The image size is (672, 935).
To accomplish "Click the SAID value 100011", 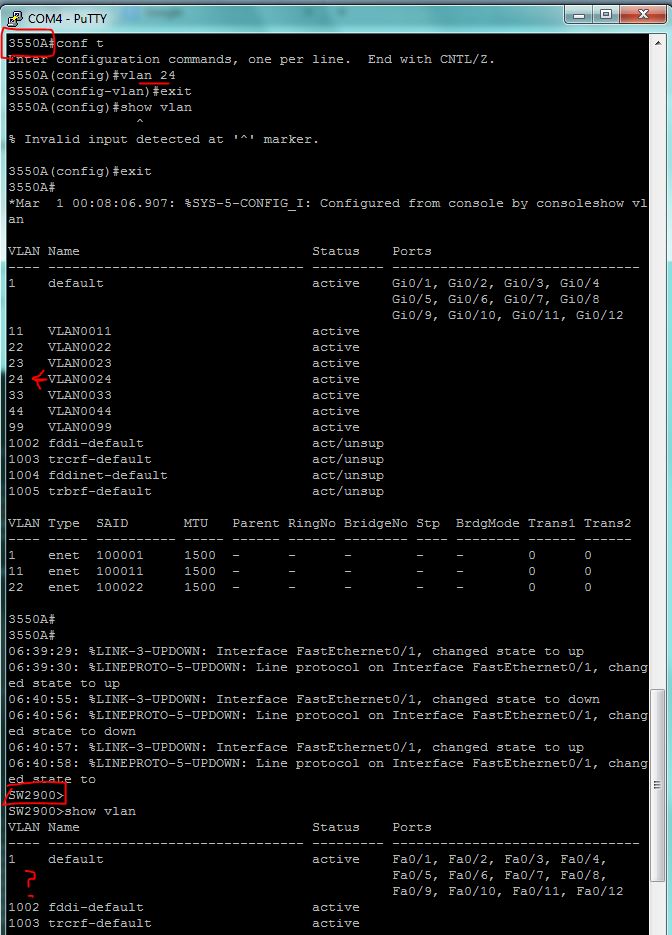I will (x=120, y=571).
